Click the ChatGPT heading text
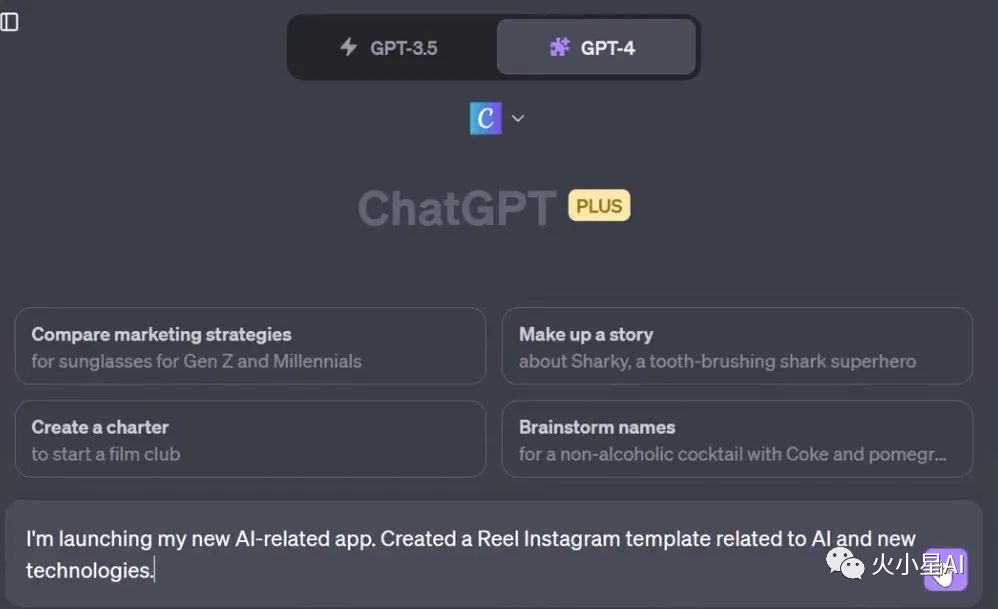The width and height of the screenshot is (998, 609). (x=457, y=207)
